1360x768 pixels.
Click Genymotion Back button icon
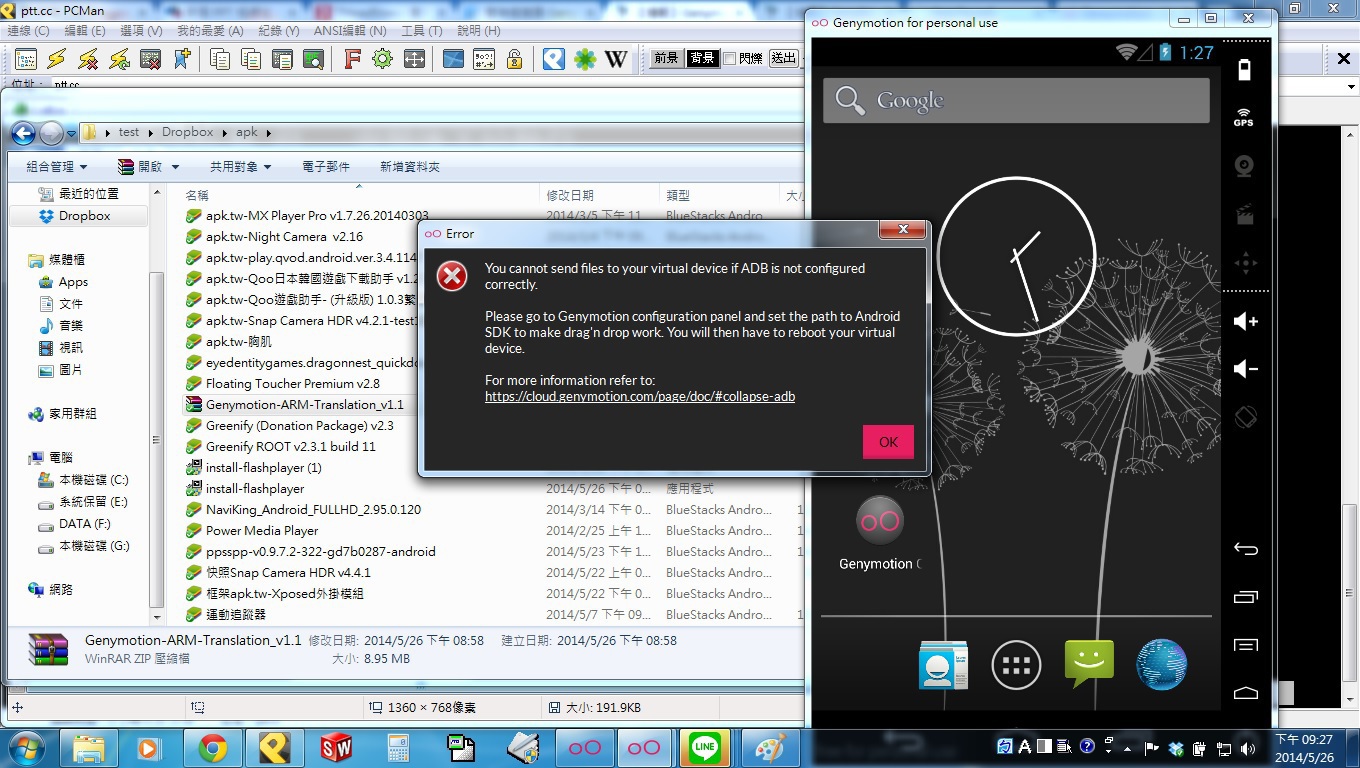pyautogui.click(x=1245, y=549)
